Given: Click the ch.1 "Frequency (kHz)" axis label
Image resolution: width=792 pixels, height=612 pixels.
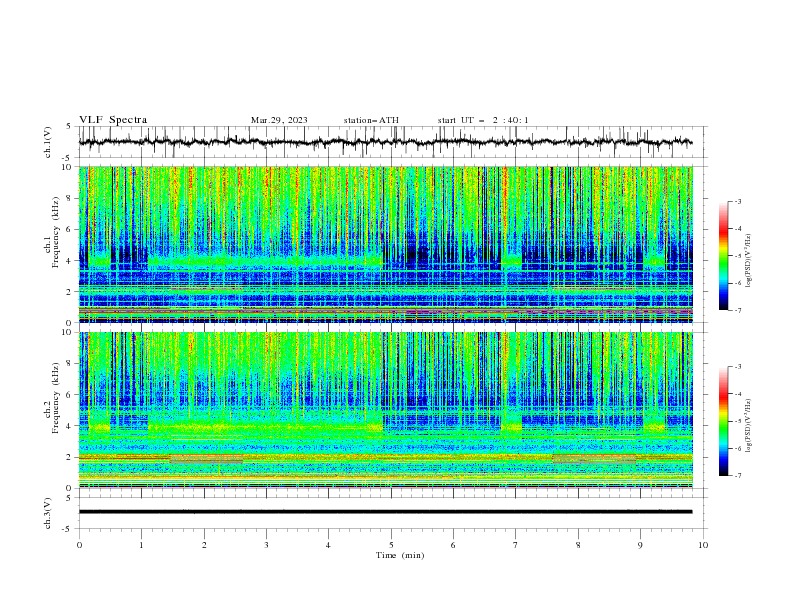Looking at the screenshot, I should (55, 230).
